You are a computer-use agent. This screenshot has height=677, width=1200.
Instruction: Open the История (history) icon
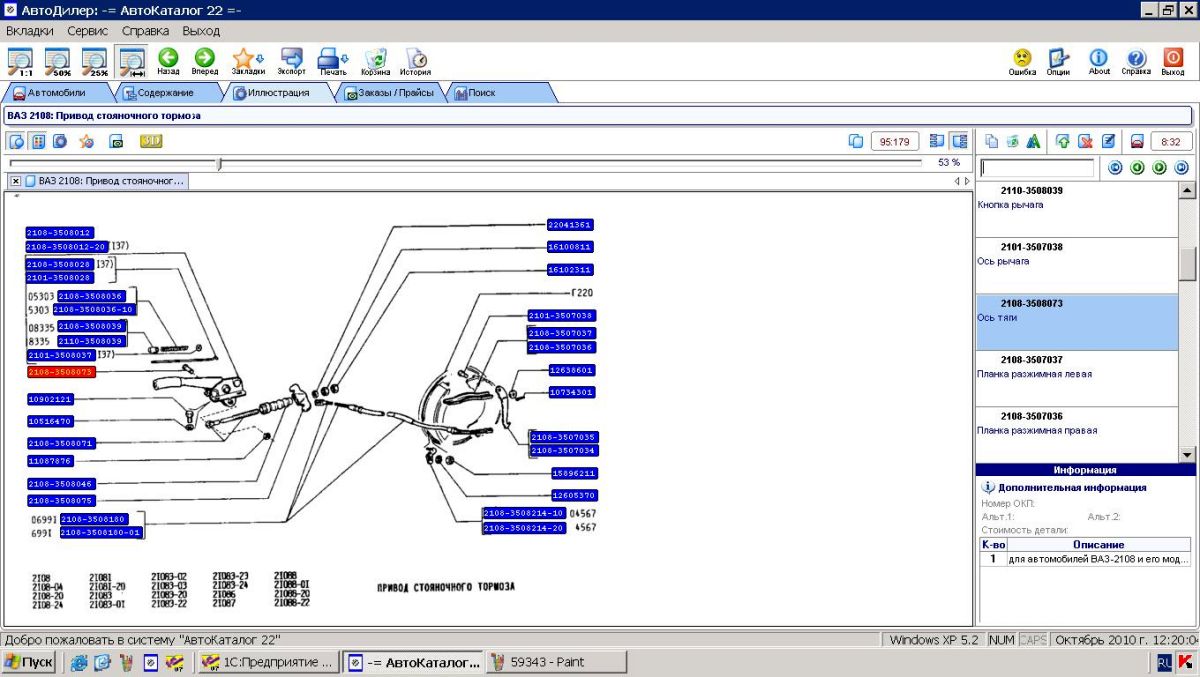click(x=416, y=59)
